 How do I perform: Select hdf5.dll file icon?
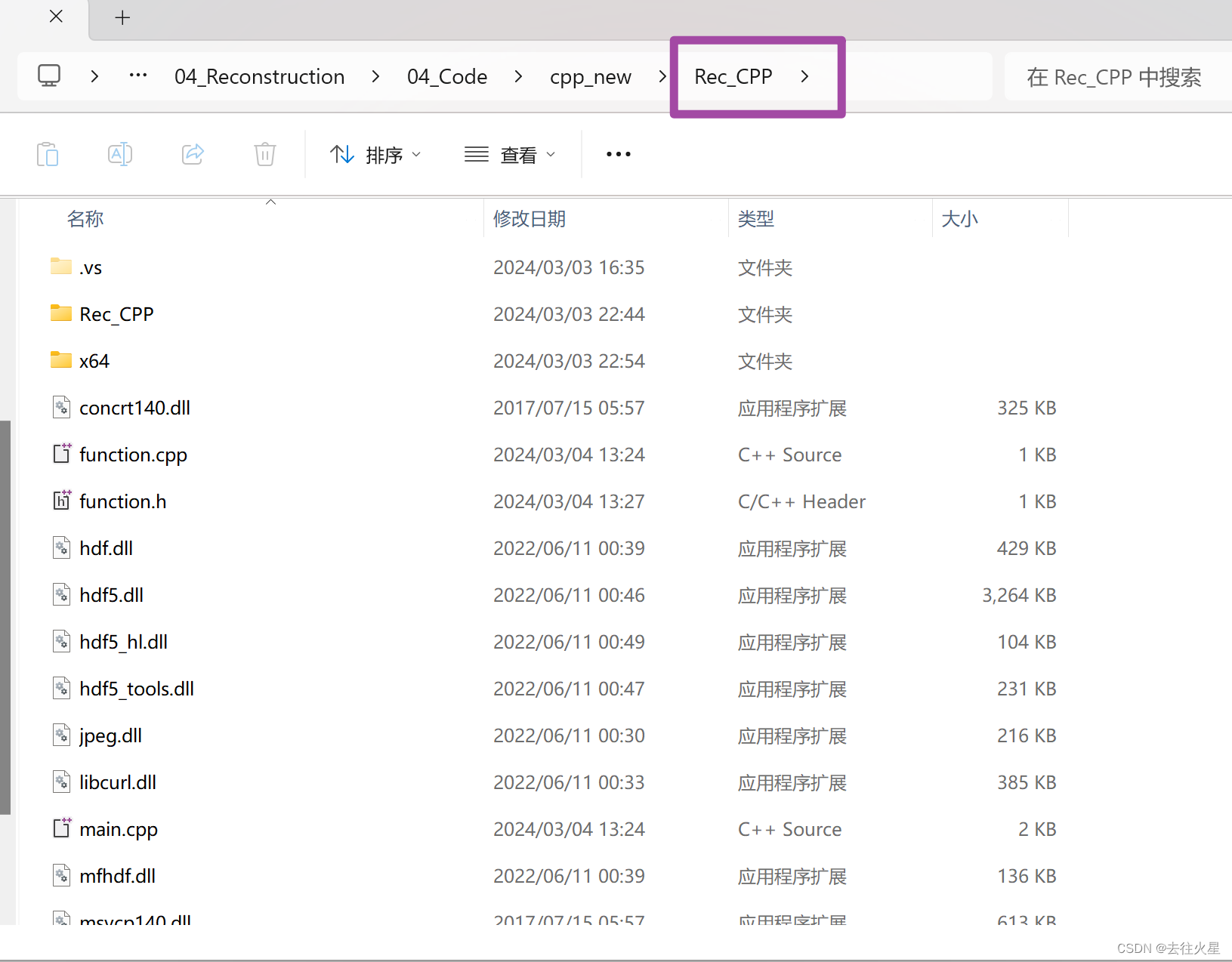tap(62, 594)
